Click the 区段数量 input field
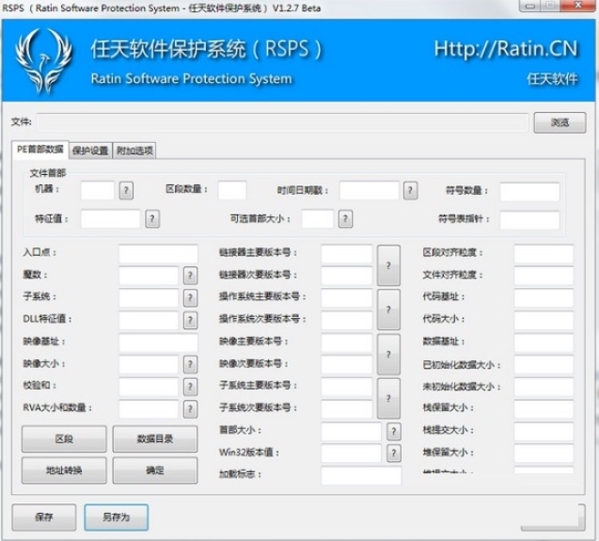 [232, 190]
